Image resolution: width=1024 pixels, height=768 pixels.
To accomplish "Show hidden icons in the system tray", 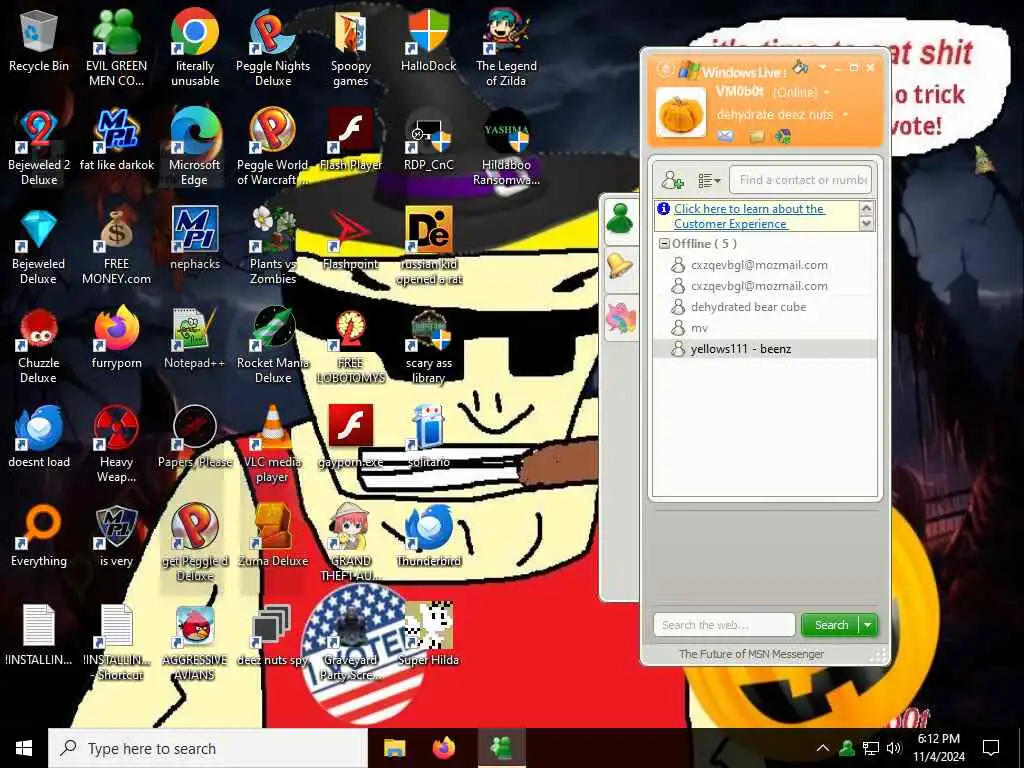I will (x=823, y=748).
